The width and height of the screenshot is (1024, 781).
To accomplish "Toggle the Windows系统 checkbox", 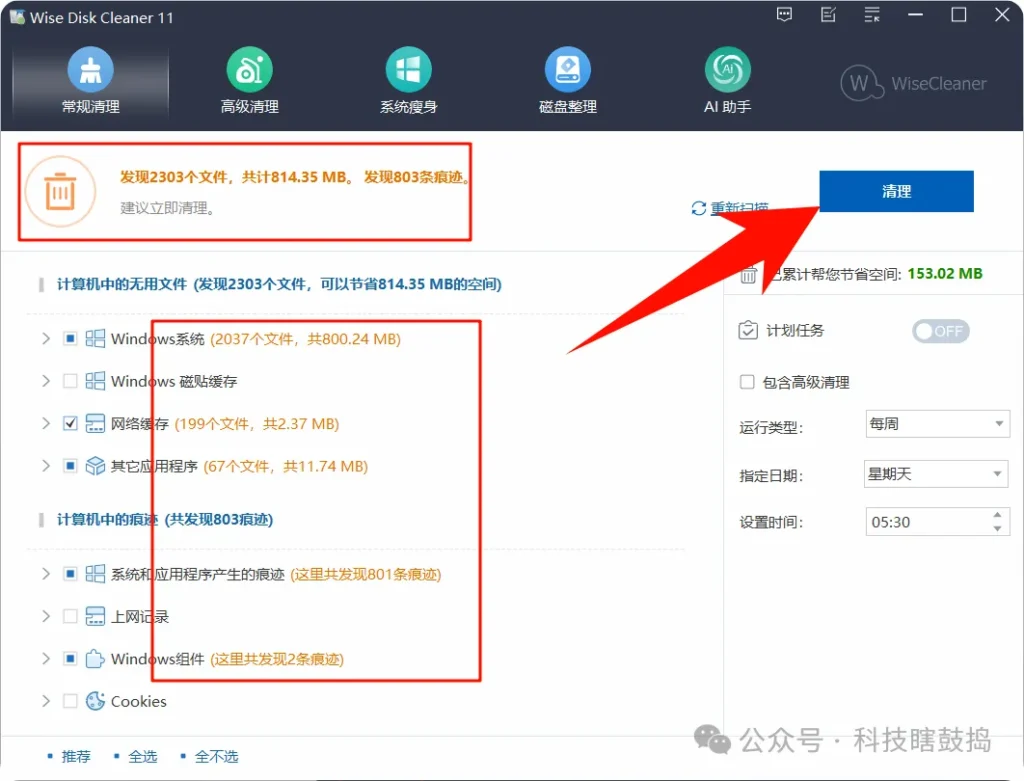I will tap(70, 338).
